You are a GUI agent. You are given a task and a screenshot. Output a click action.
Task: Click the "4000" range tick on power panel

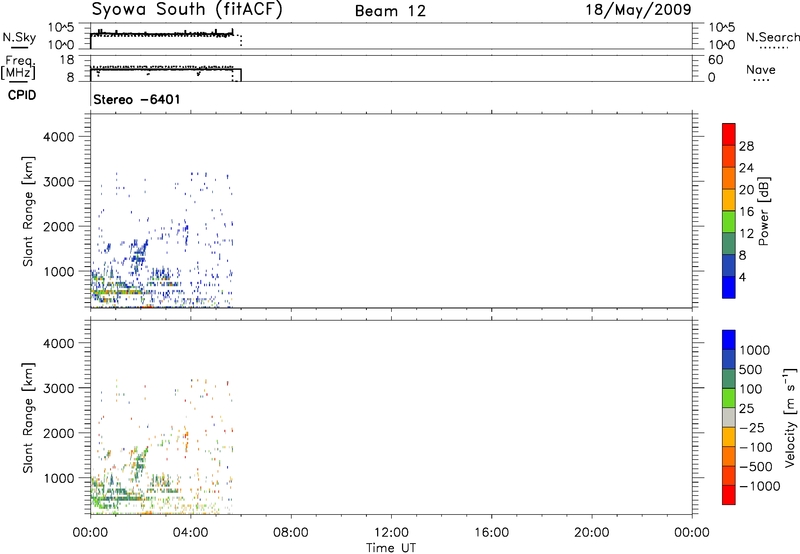coord(58,137)
